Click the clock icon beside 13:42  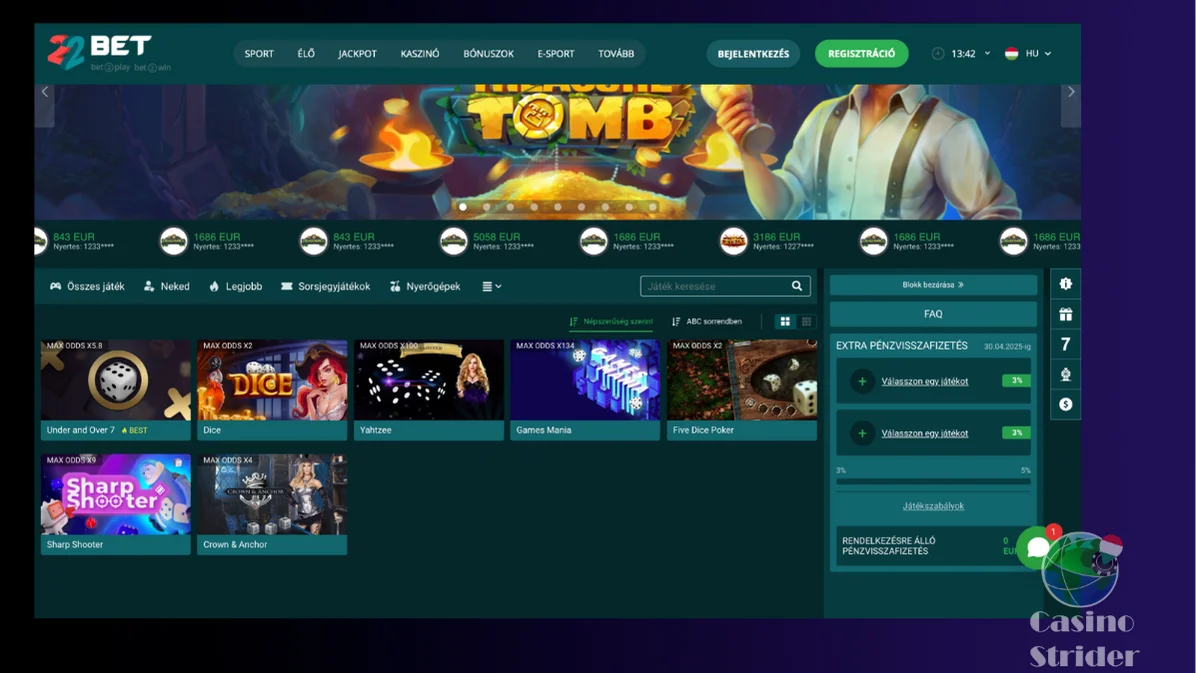pos(937,53)
